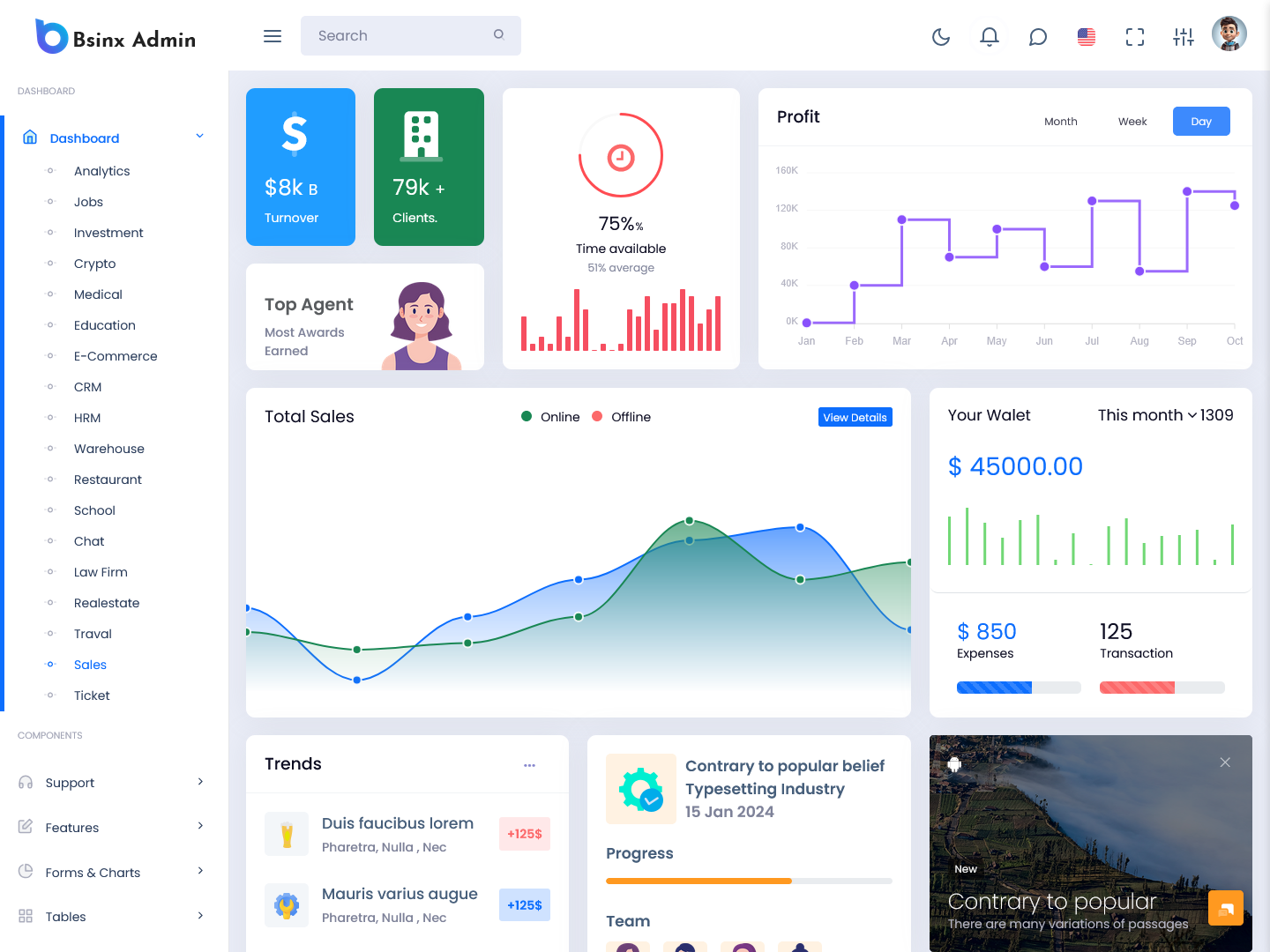Open Duis faucibus lorem trend
This screenshot has width=1270, height=952.
pos(398,823)
